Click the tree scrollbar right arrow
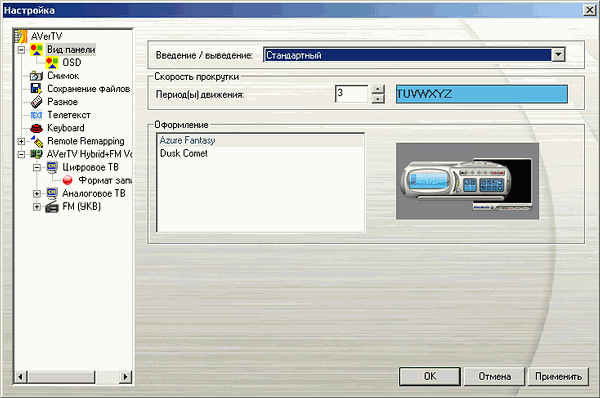Screen dimensions: 600x398 (x=125, y=377)
